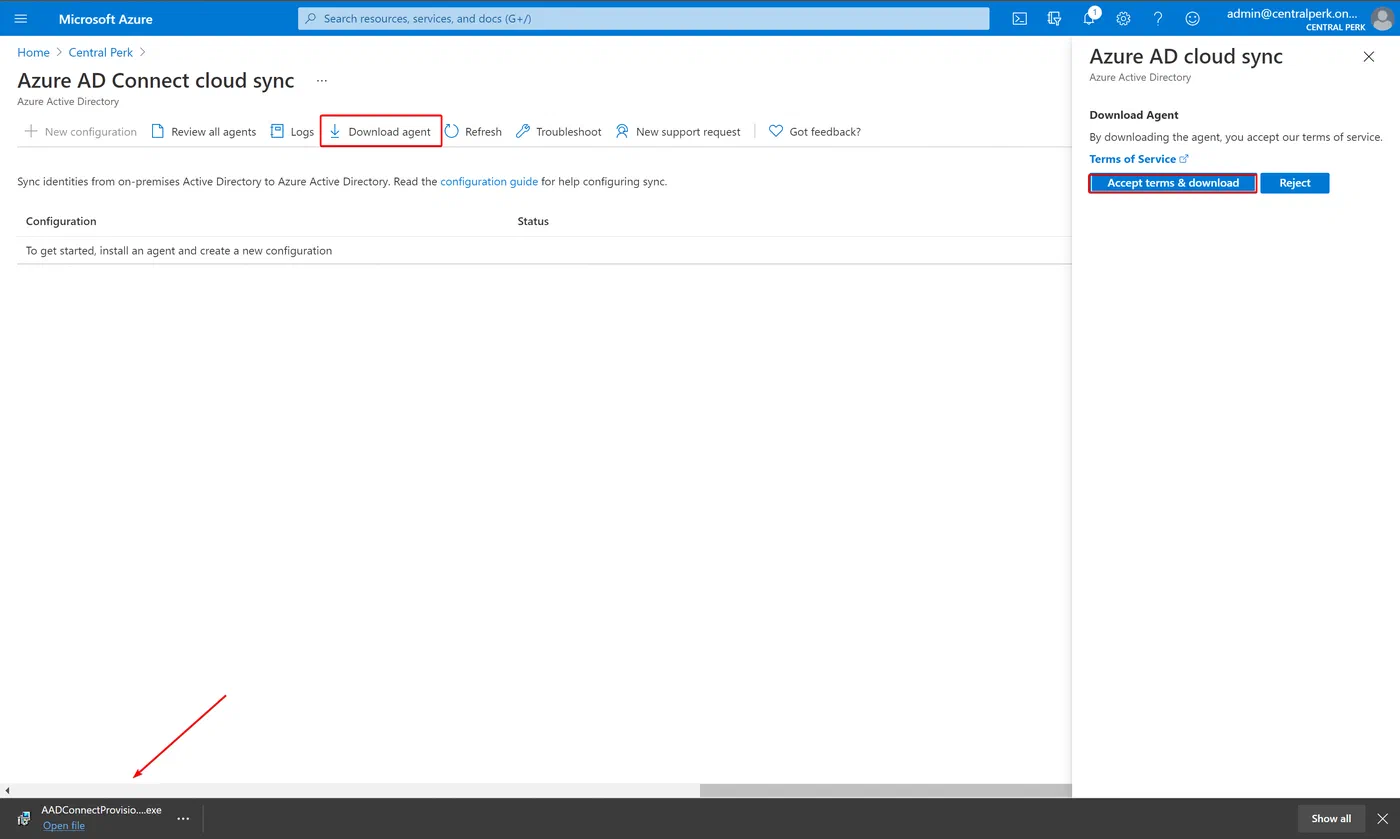Click Open file for the downloaded agent
Screen dimensions: 1400x839
point(64,826)
